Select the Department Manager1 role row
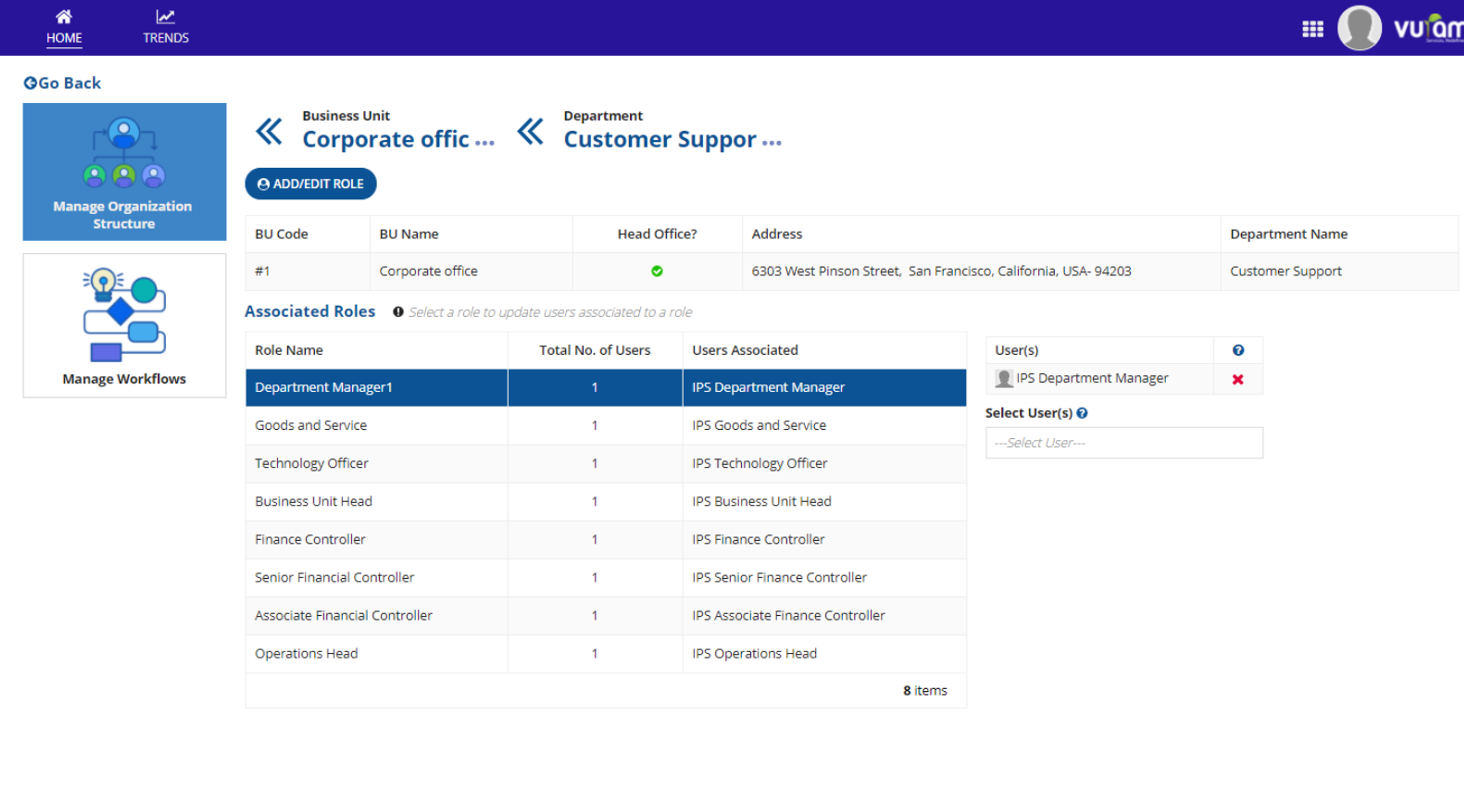 click(x=606, y=388)
